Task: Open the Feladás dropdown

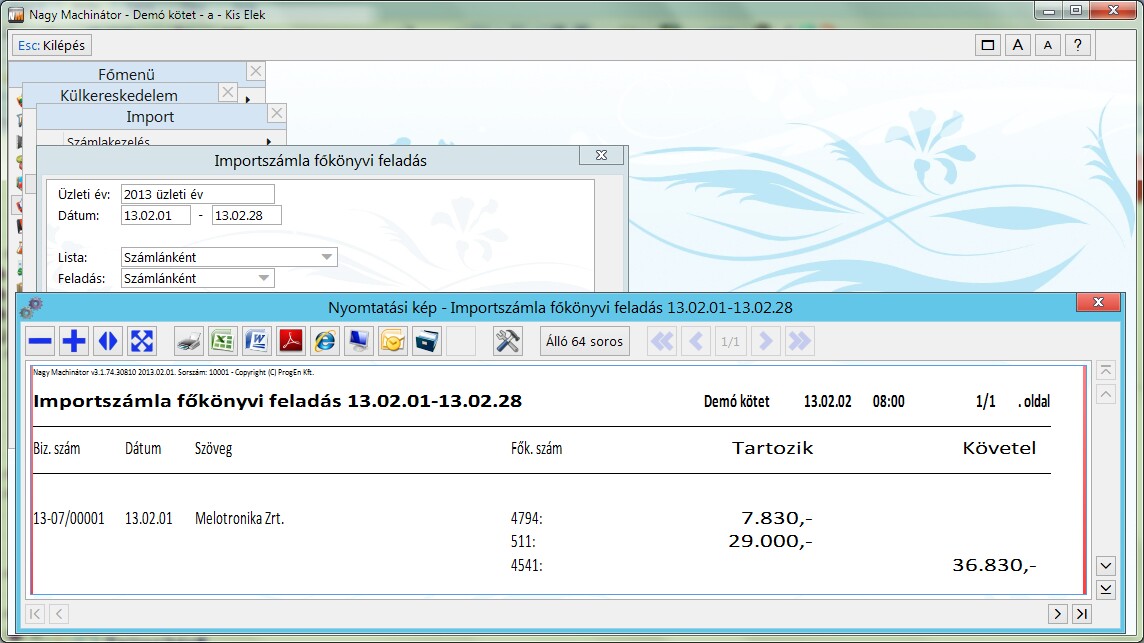Action: pyautogui.click(x=264, y=278)
